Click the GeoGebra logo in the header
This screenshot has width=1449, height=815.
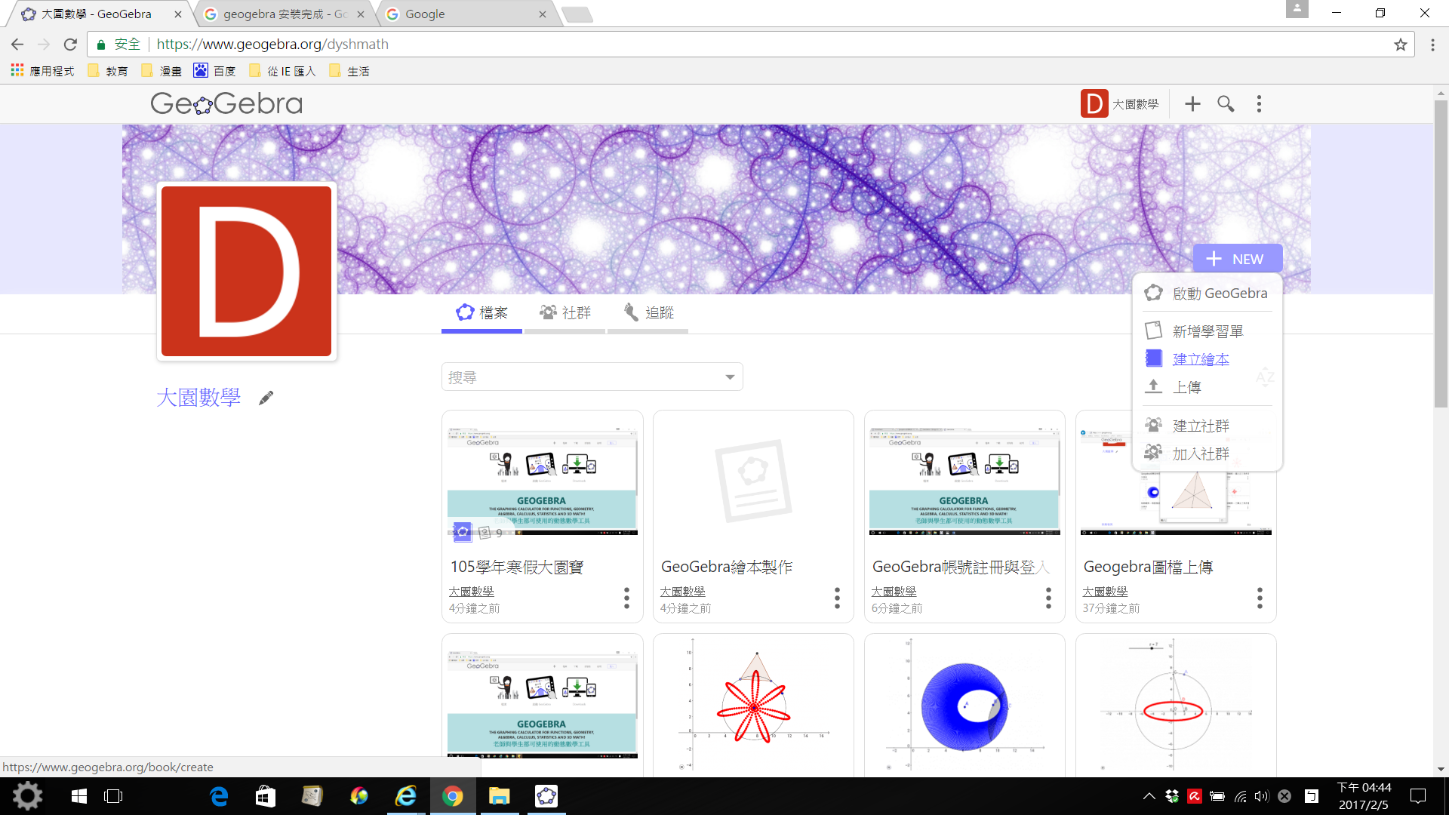(226, 104)
